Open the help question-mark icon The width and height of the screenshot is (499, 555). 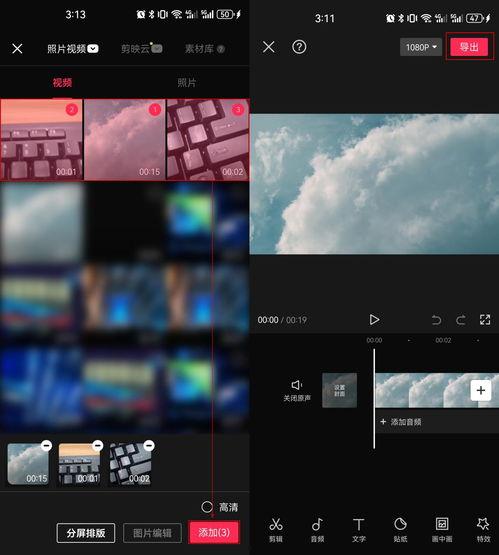299,47
